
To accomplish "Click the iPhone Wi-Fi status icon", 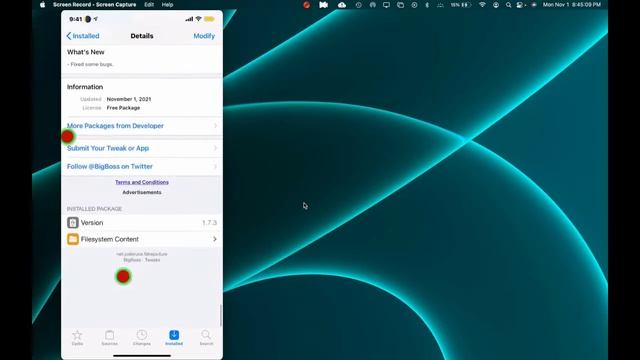I will pyautogui.click(x=198, y=19).
